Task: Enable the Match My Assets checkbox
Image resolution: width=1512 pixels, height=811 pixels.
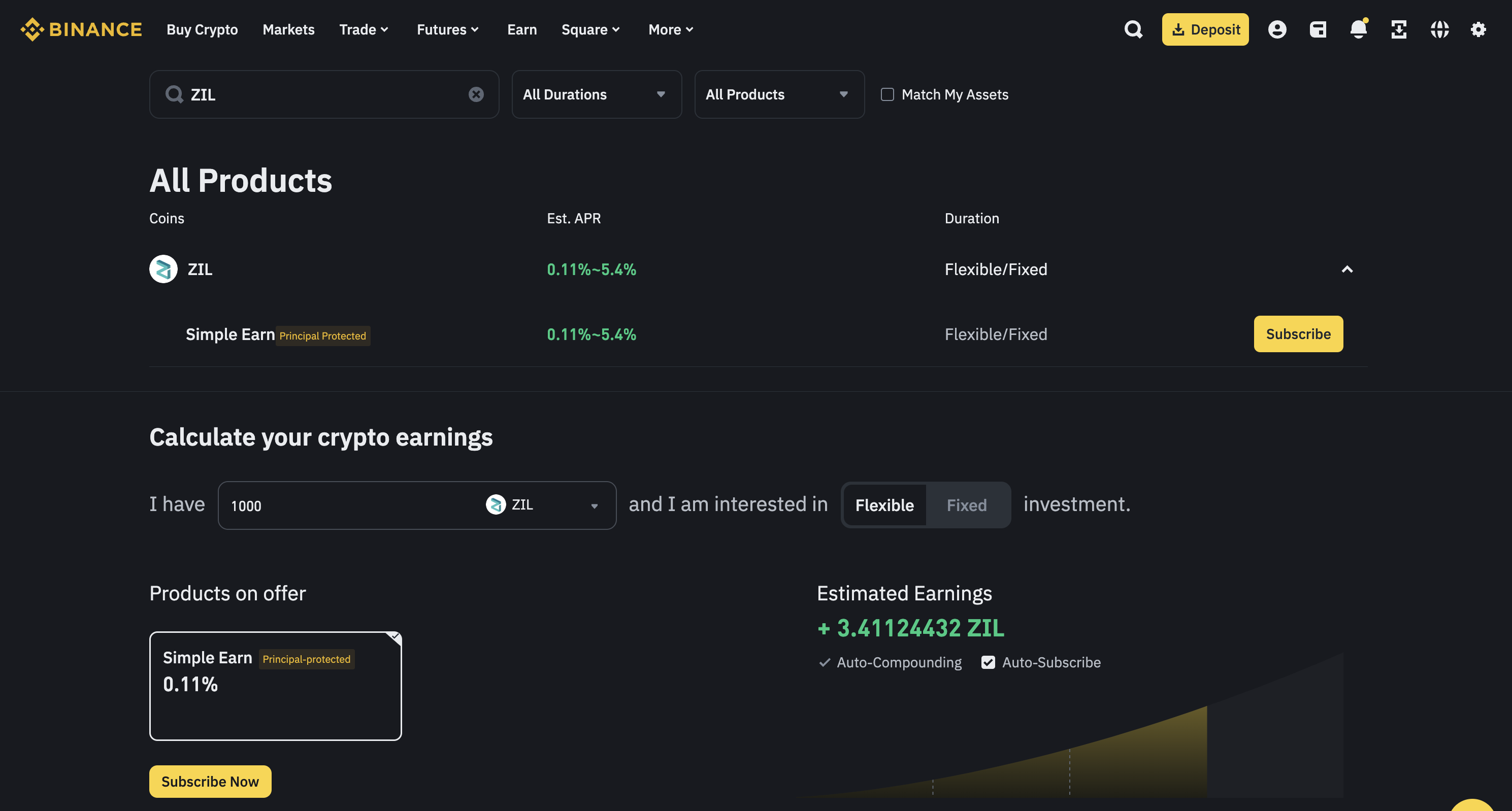Action: pyautogui.click(x=887, y=94)
